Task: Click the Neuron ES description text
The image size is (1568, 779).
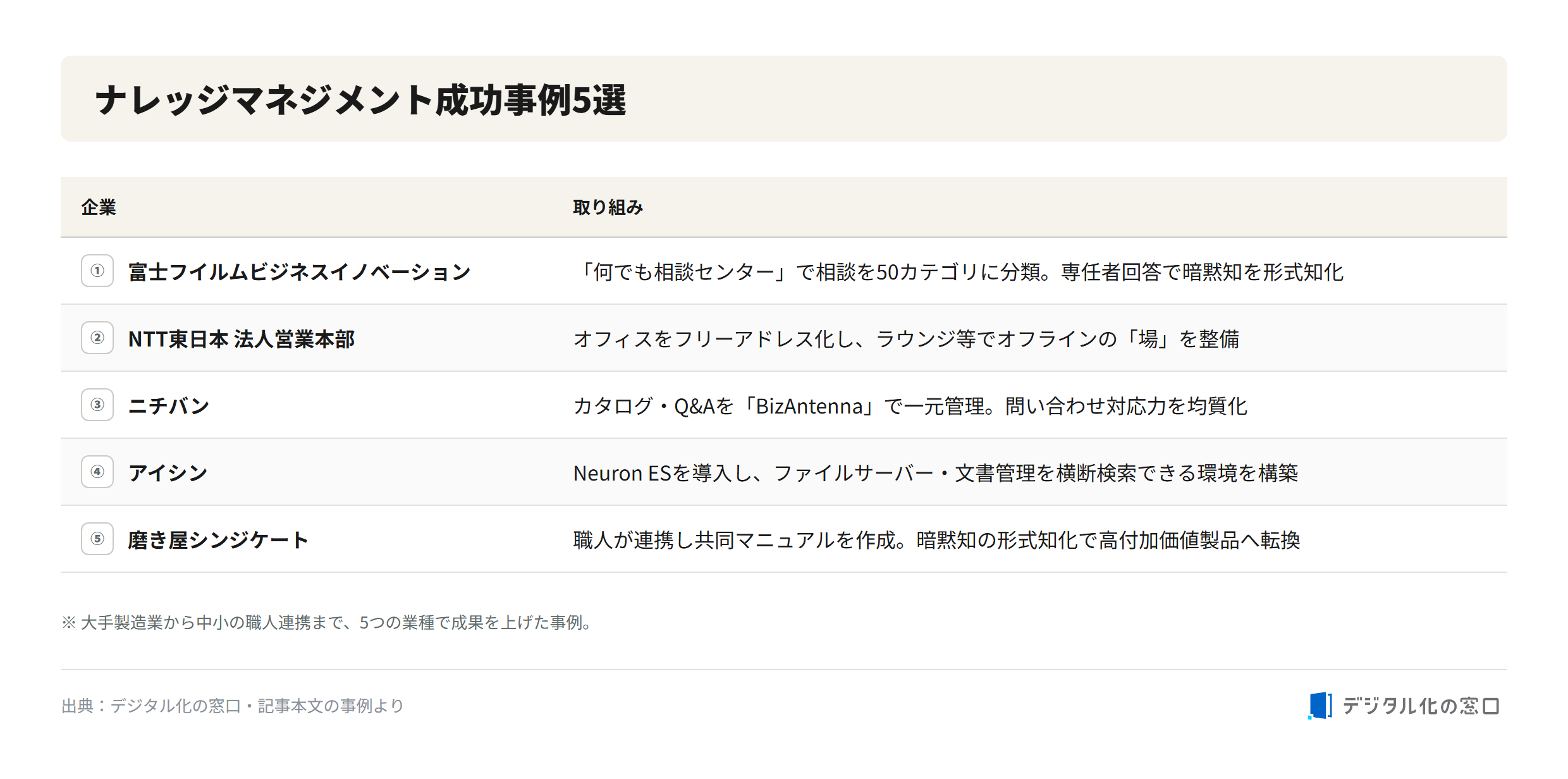Action: pyautogui.click(x=936, y=473)
